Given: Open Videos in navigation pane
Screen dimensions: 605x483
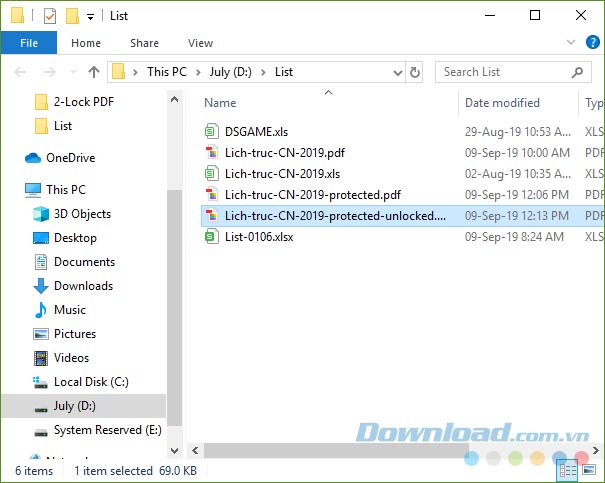Looking at the screenshot, I should [61, 358].
